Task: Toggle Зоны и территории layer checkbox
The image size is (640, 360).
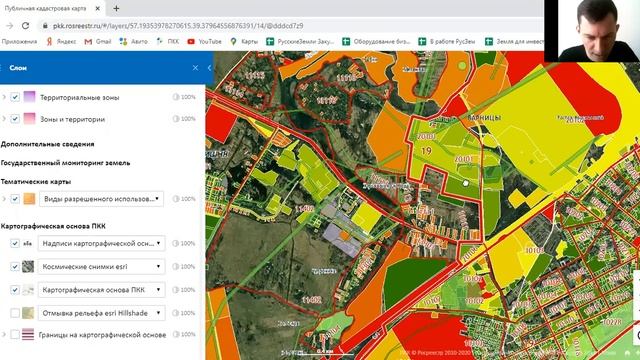Action: [x=15, y=119]
